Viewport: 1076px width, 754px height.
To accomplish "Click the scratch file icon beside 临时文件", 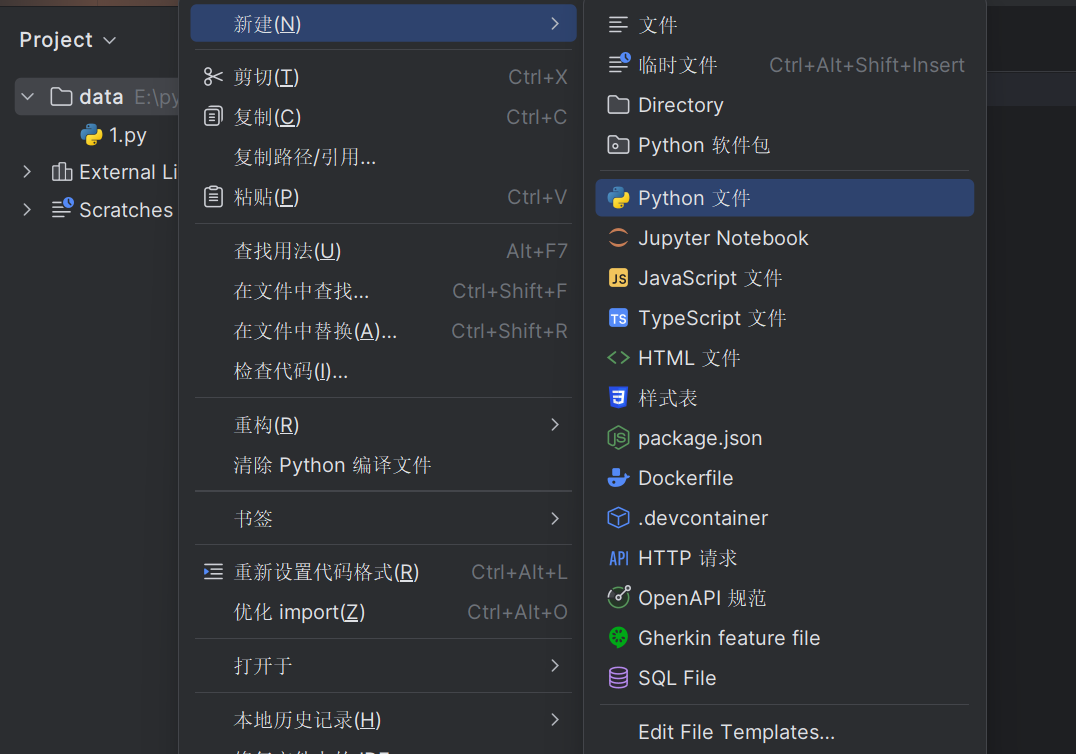I will coord(618,64).
